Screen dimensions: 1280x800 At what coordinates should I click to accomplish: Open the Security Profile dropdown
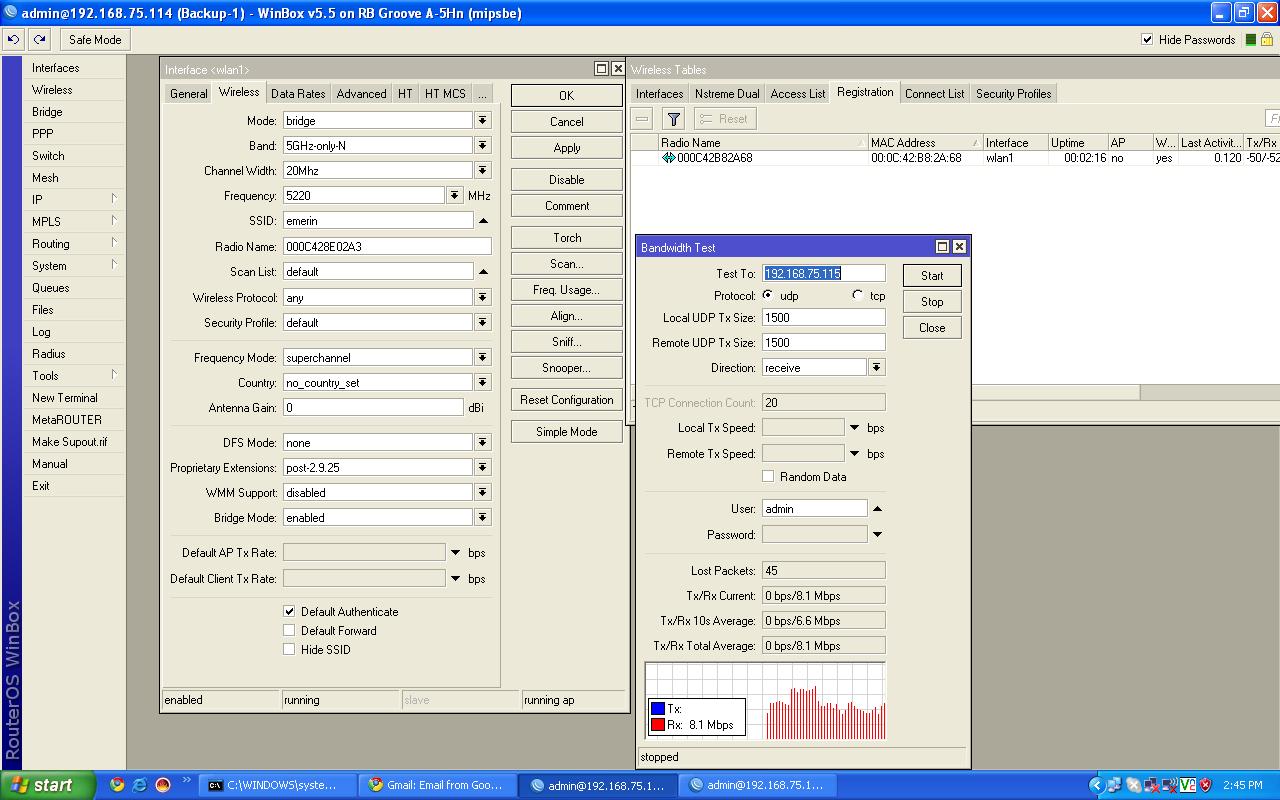483,323
